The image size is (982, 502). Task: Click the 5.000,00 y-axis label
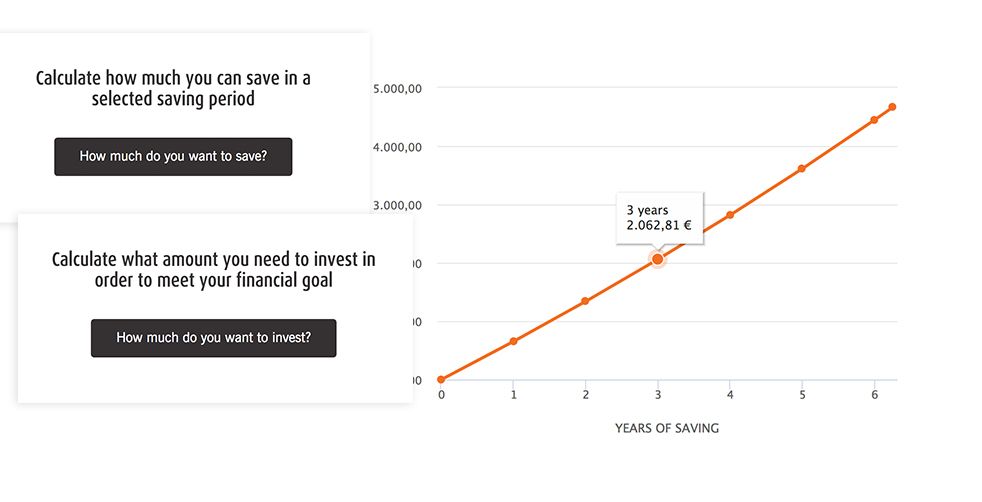click(x=397, y=89)
